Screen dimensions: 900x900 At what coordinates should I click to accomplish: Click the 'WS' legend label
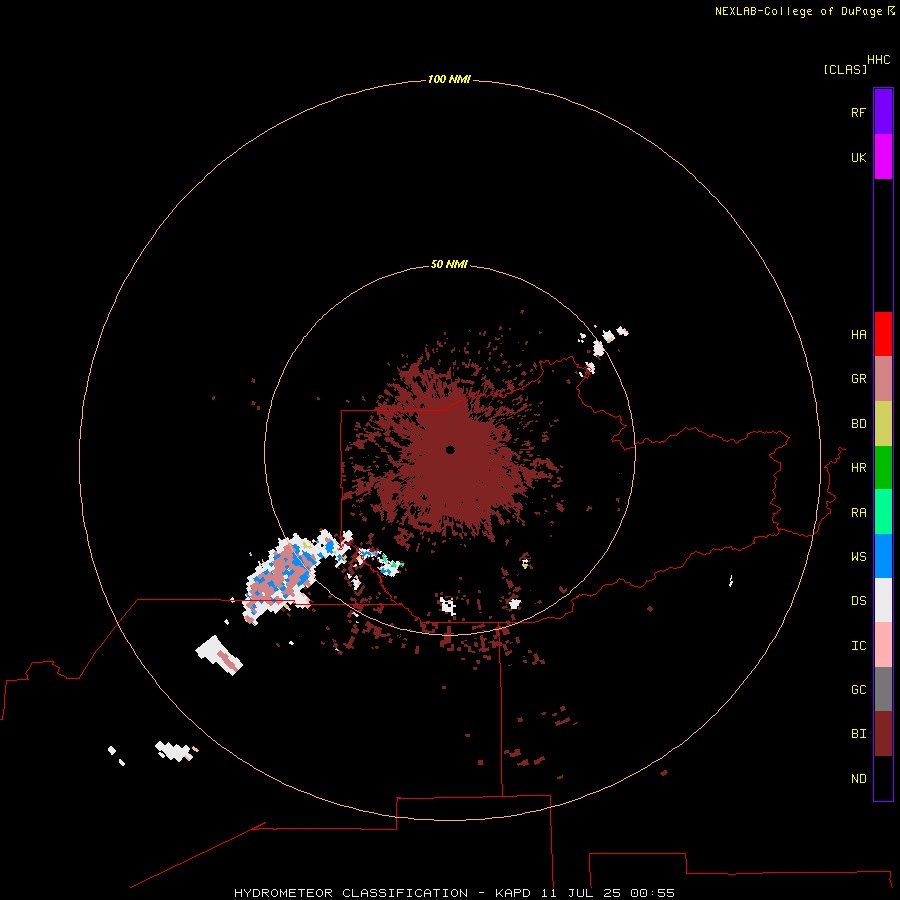click(858, 556)
